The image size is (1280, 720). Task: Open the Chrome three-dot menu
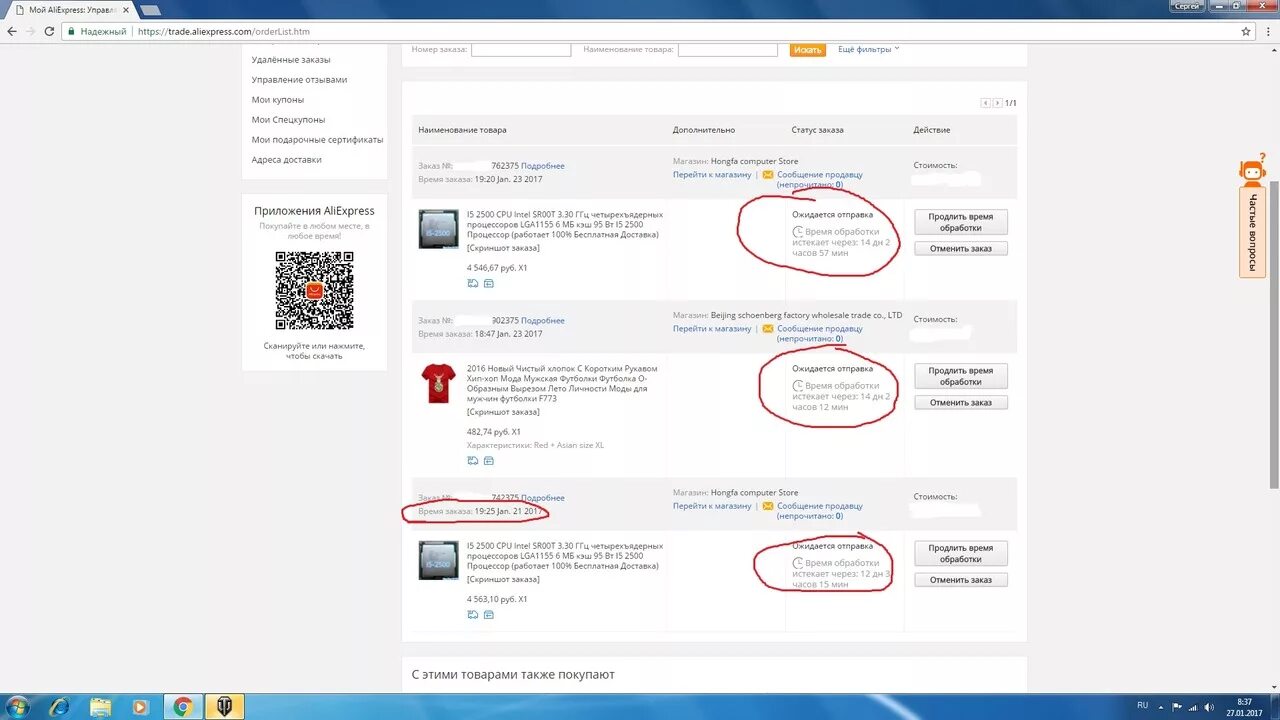pyautogui.click(x=1267, y=31)
